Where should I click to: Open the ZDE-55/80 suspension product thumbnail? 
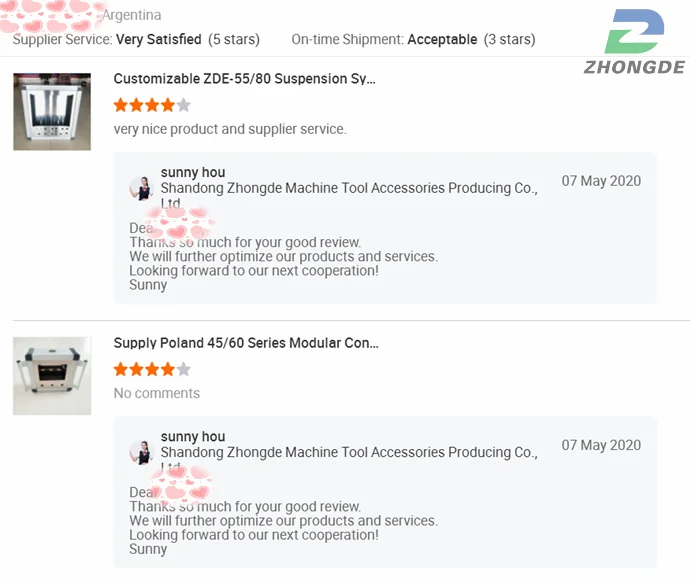click(52, 111)
